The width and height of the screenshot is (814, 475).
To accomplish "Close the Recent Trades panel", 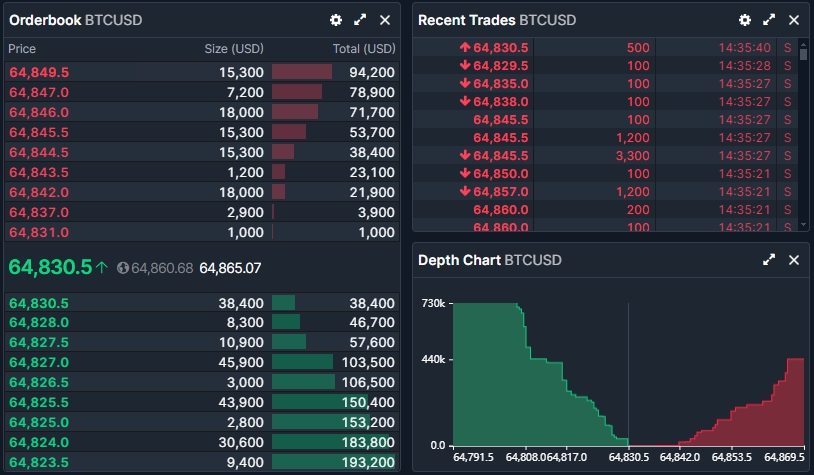I will [x=794, y=20].
